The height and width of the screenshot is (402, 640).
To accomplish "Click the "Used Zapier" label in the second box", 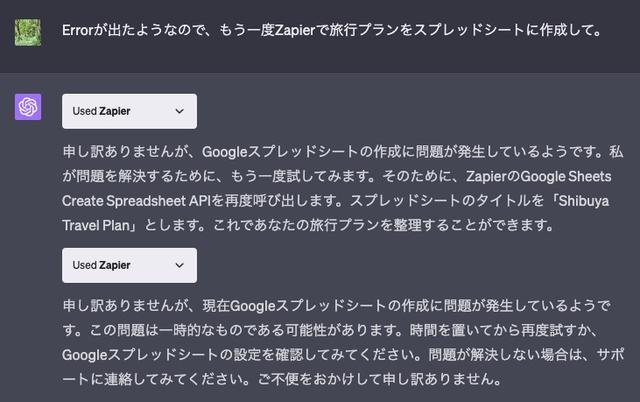I will coord(101,265).
